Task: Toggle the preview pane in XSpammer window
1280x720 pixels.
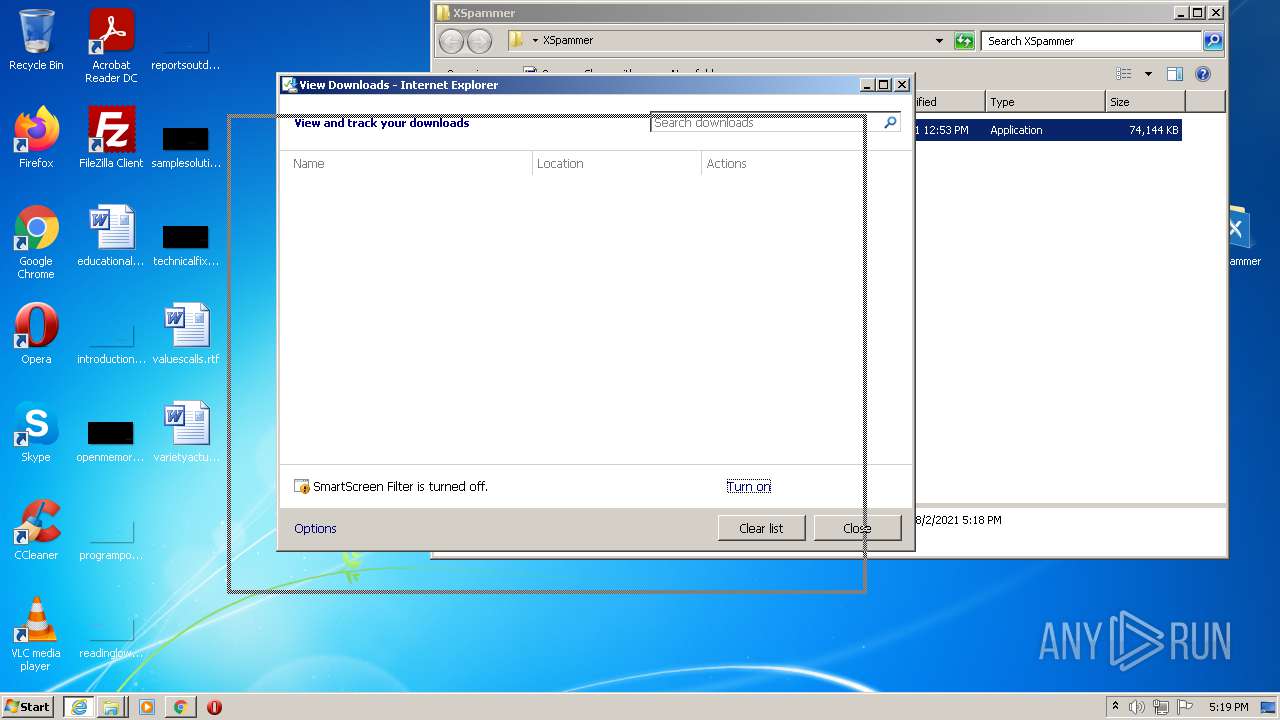Action: coord(1175,74)
